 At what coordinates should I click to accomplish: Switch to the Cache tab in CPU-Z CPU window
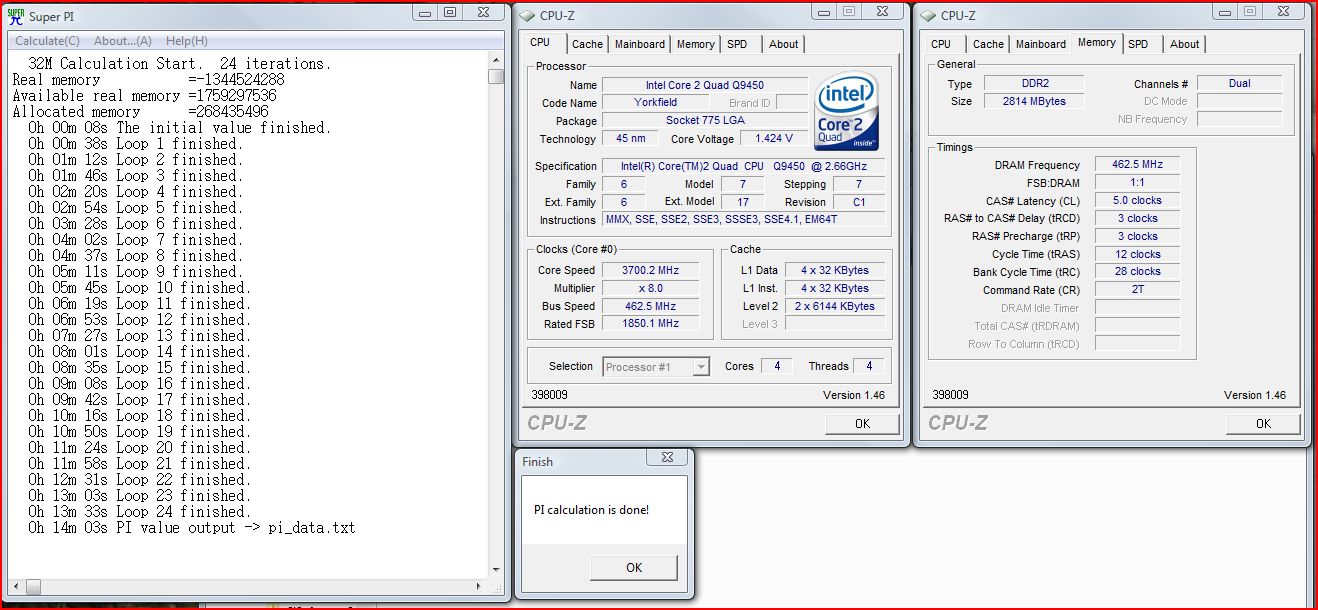pyautogui.click(x=587, y=44)
